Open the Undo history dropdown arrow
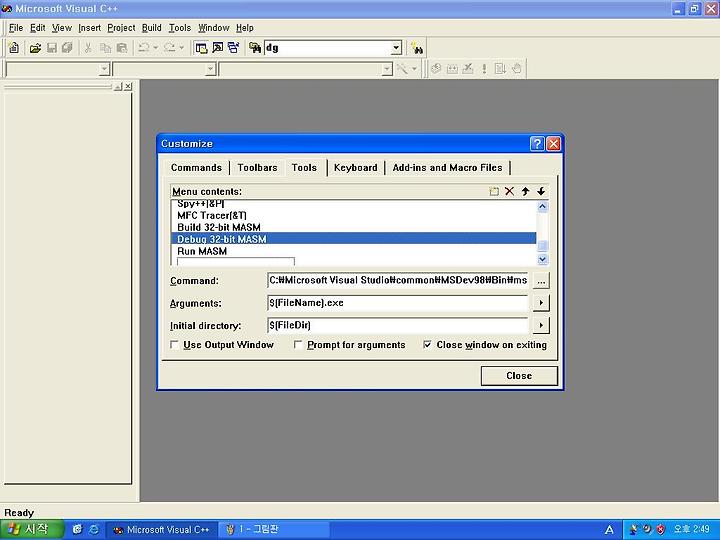Screen dimensions: 720x540 (x=156, y=47)
